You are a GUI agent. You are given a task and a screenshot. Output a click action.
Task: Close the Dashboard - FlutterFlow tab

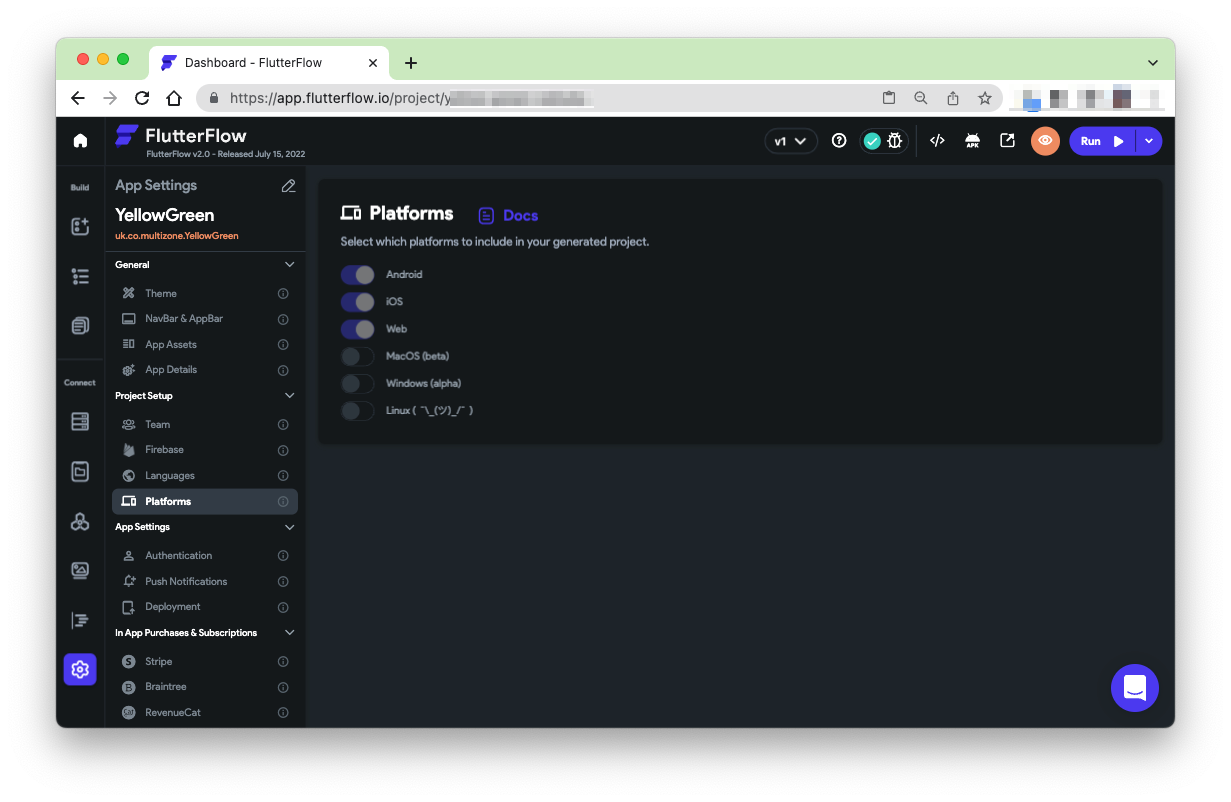pyautogui.click(x=373, y=62)
